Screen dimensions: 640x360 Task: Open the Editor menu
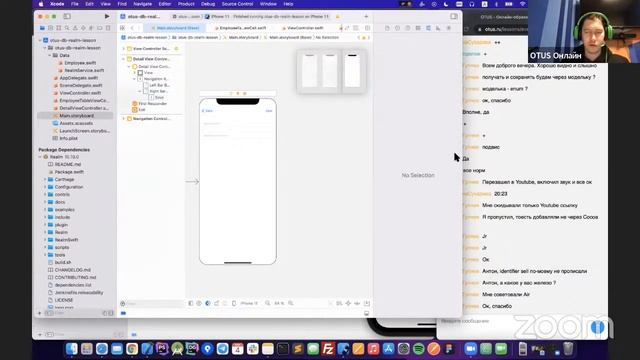point(164,4)
